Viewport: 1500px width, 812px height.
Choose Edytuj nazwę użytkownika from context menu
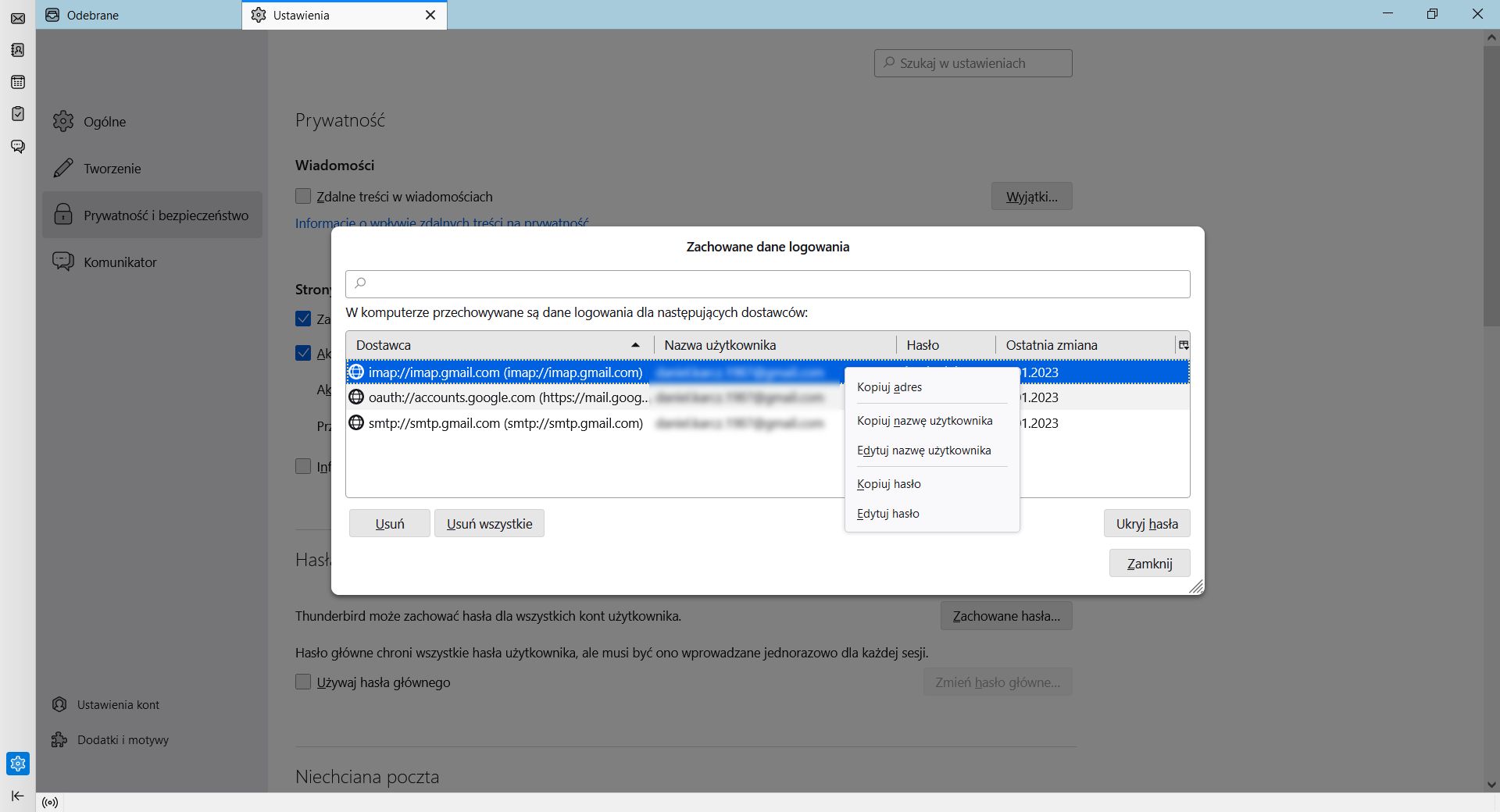(x=932, y=451)
